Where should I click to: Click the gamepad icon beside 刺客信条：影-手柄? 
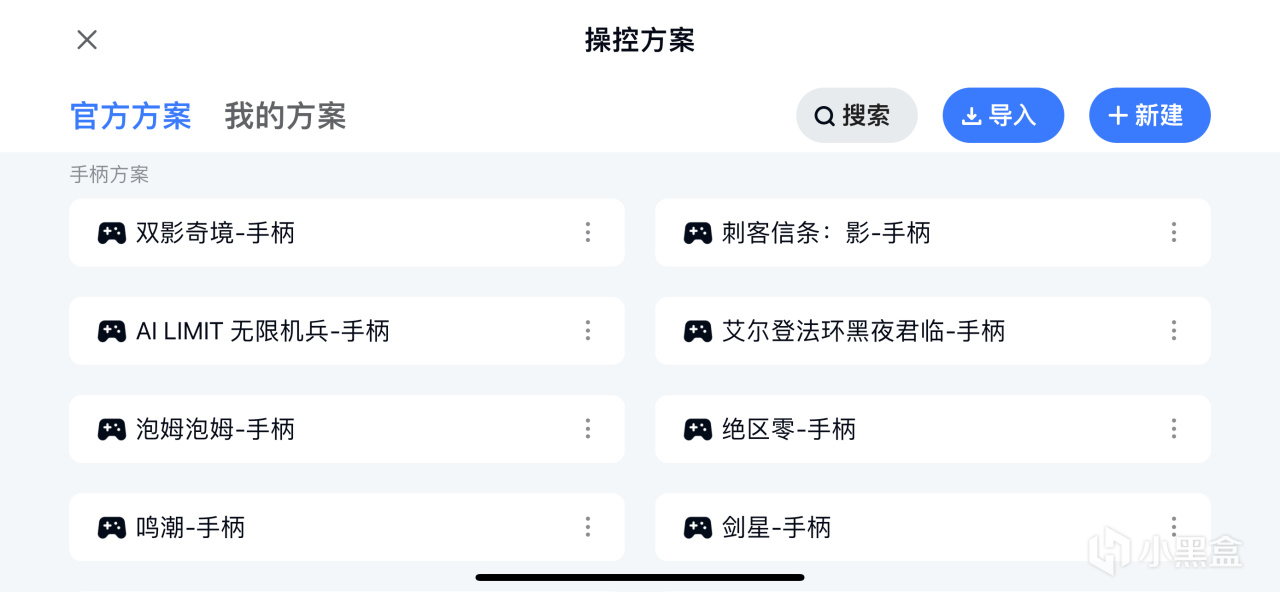697,233
